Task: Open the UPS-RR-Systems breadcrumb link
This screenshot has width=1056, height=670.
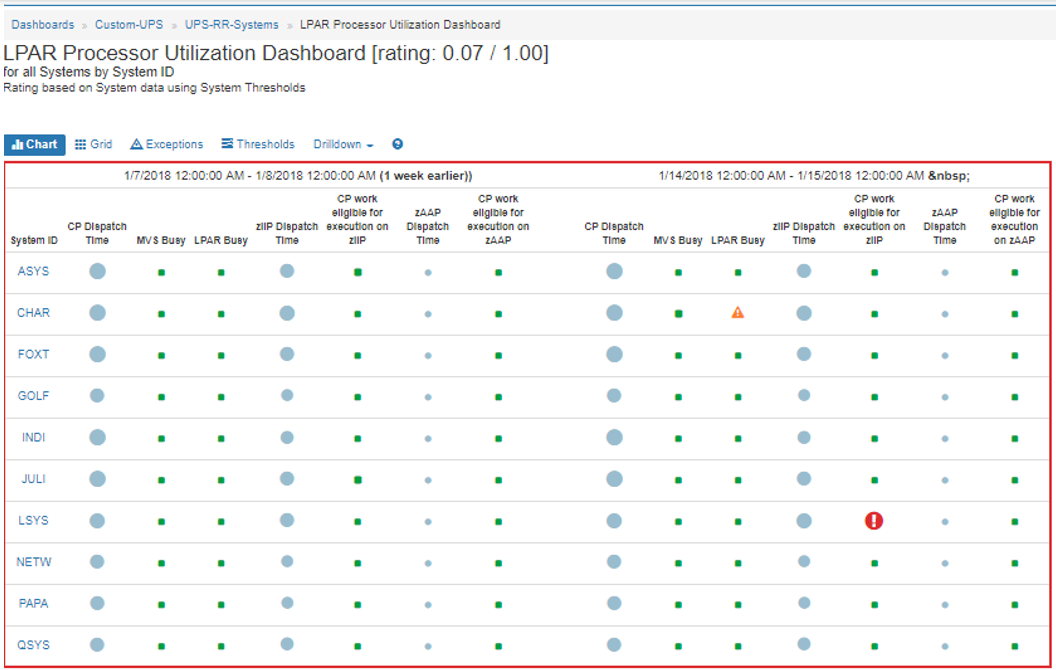Action: click(232, 24)
